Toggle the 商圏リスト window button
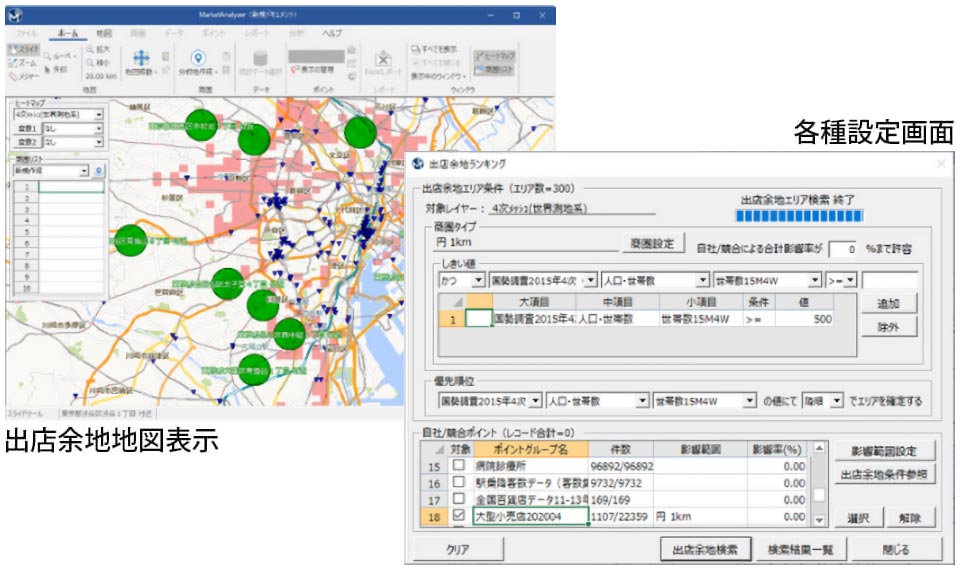 pos(495,70)
